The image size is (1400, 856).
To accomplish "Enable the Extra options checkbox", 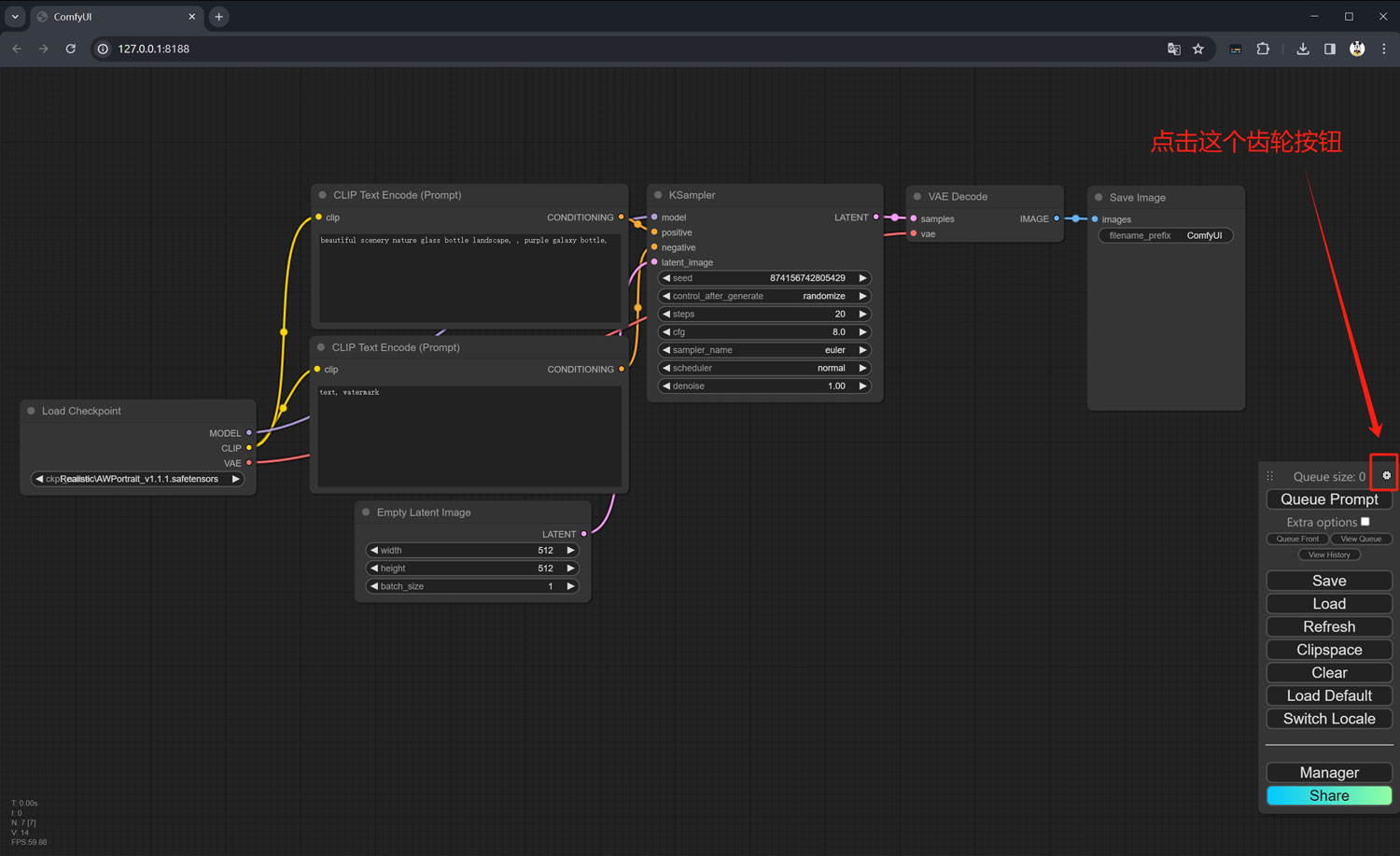I will click(1365, 522).
